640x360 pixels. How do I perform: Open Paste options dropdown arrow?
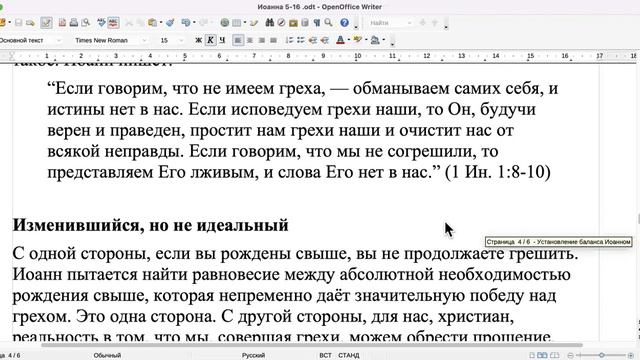click(x=160, y=23)
